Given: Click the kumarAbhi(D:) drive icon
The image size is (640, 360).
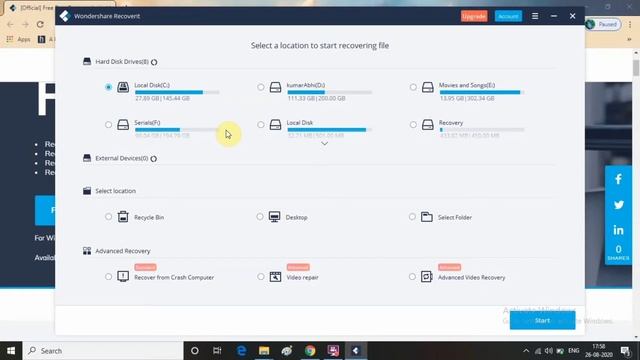Looking at the screenshot, I should coord(276,87).
